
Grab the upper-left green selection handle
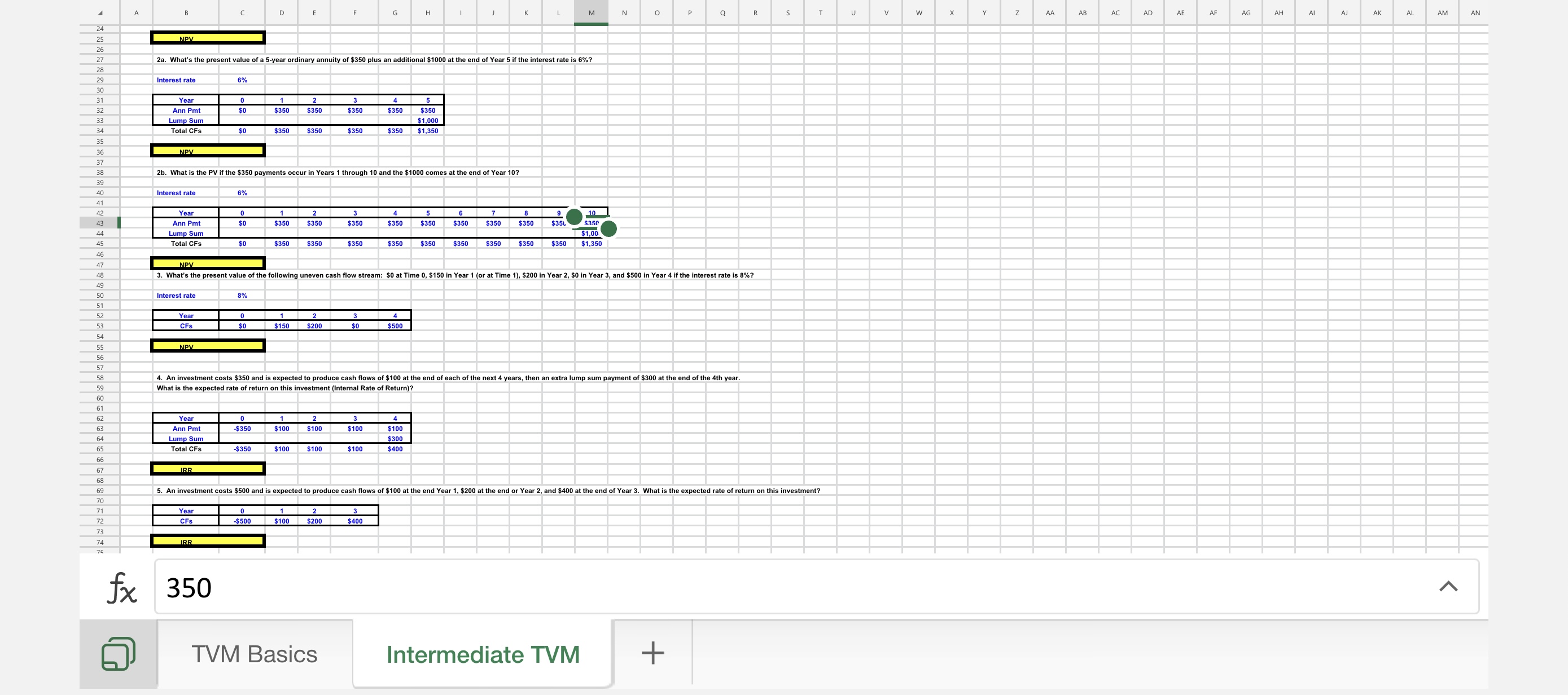(x=574, y=216)
